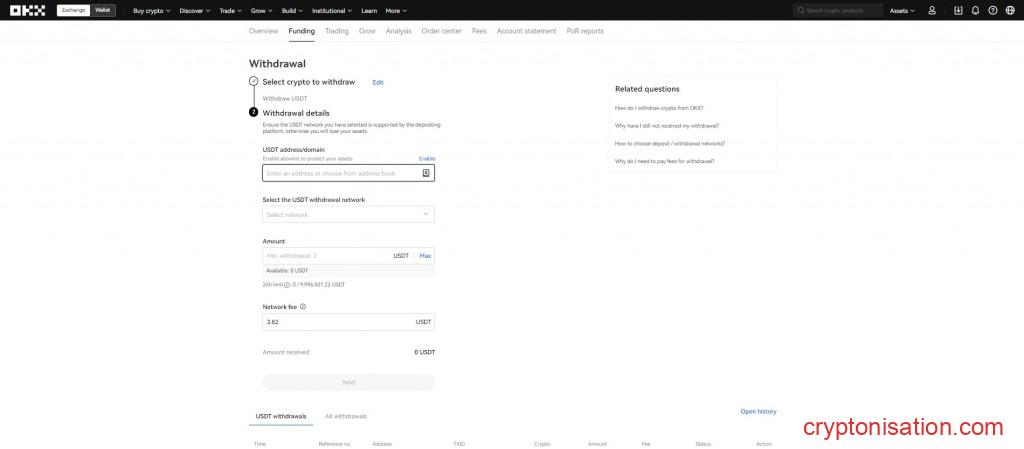Open the Account statement tab
Viewport: 1024px width, 449px height.
pyautogui.click(x=526, y=31)
